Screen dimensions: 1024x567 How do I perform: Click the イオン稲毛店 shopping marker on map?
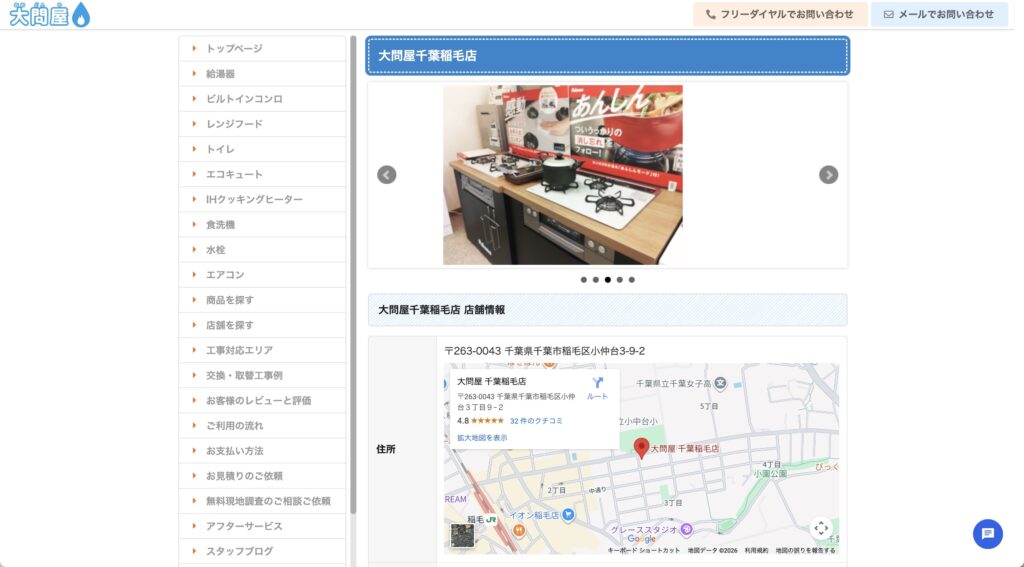(568, 515)
